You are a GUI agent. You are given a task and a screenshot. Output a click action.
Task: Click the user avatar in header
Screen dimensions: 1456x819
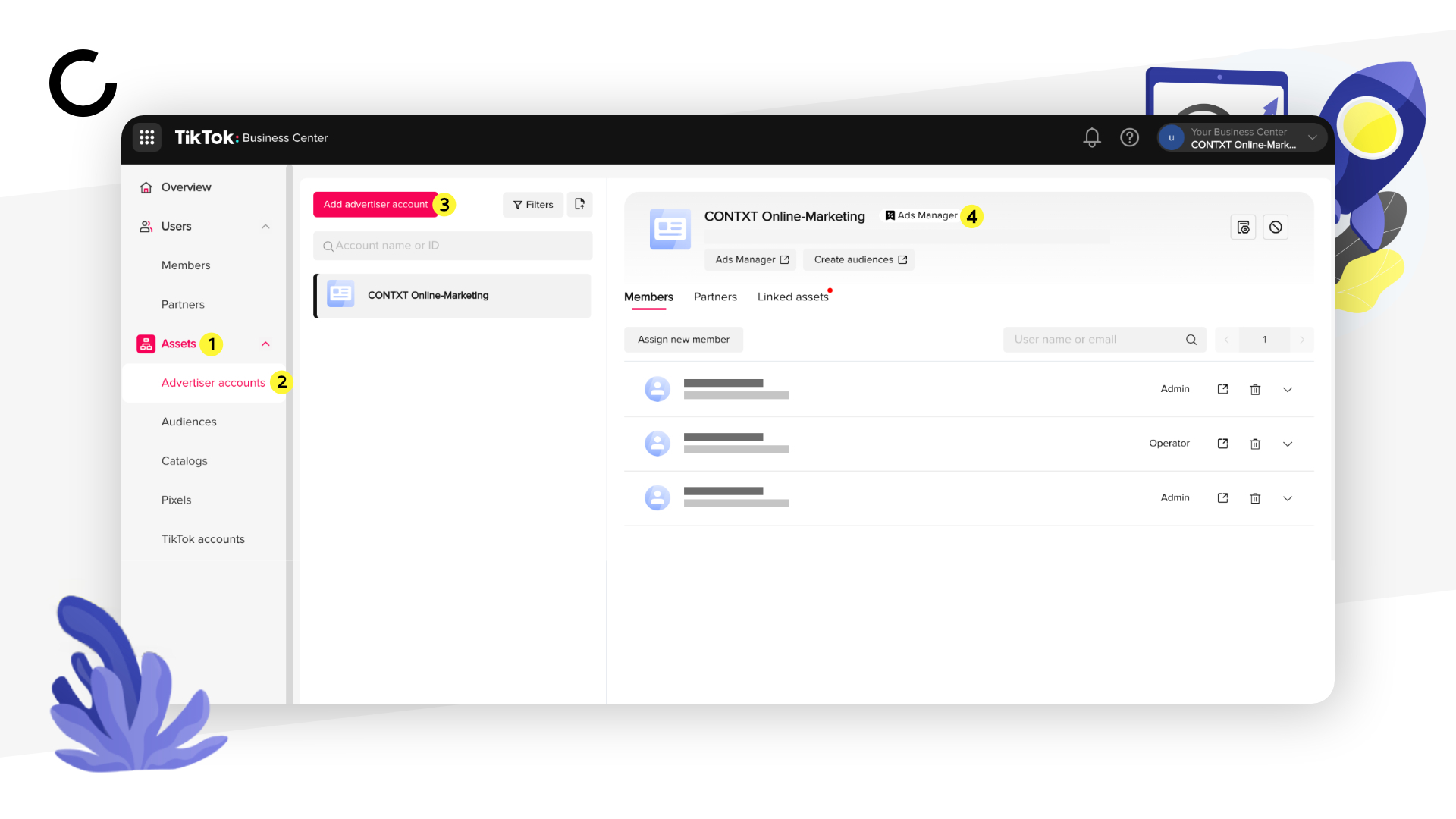(1172, 137)
